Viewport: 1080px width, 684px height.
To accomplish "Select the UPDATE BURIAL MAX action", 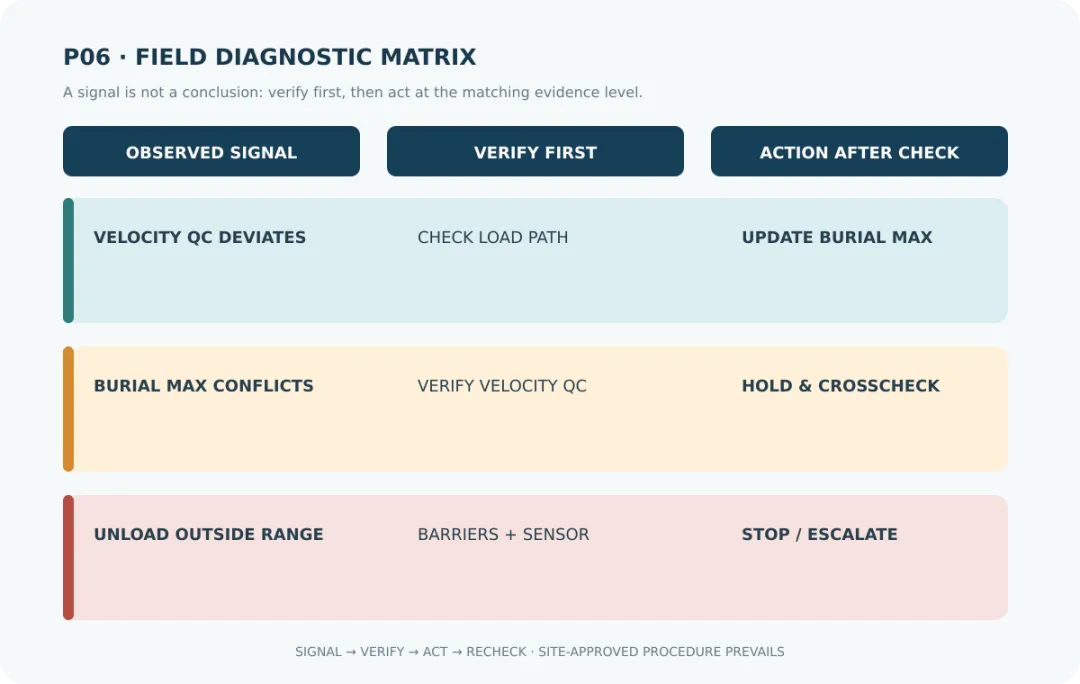I will click(x=837, y=238).
